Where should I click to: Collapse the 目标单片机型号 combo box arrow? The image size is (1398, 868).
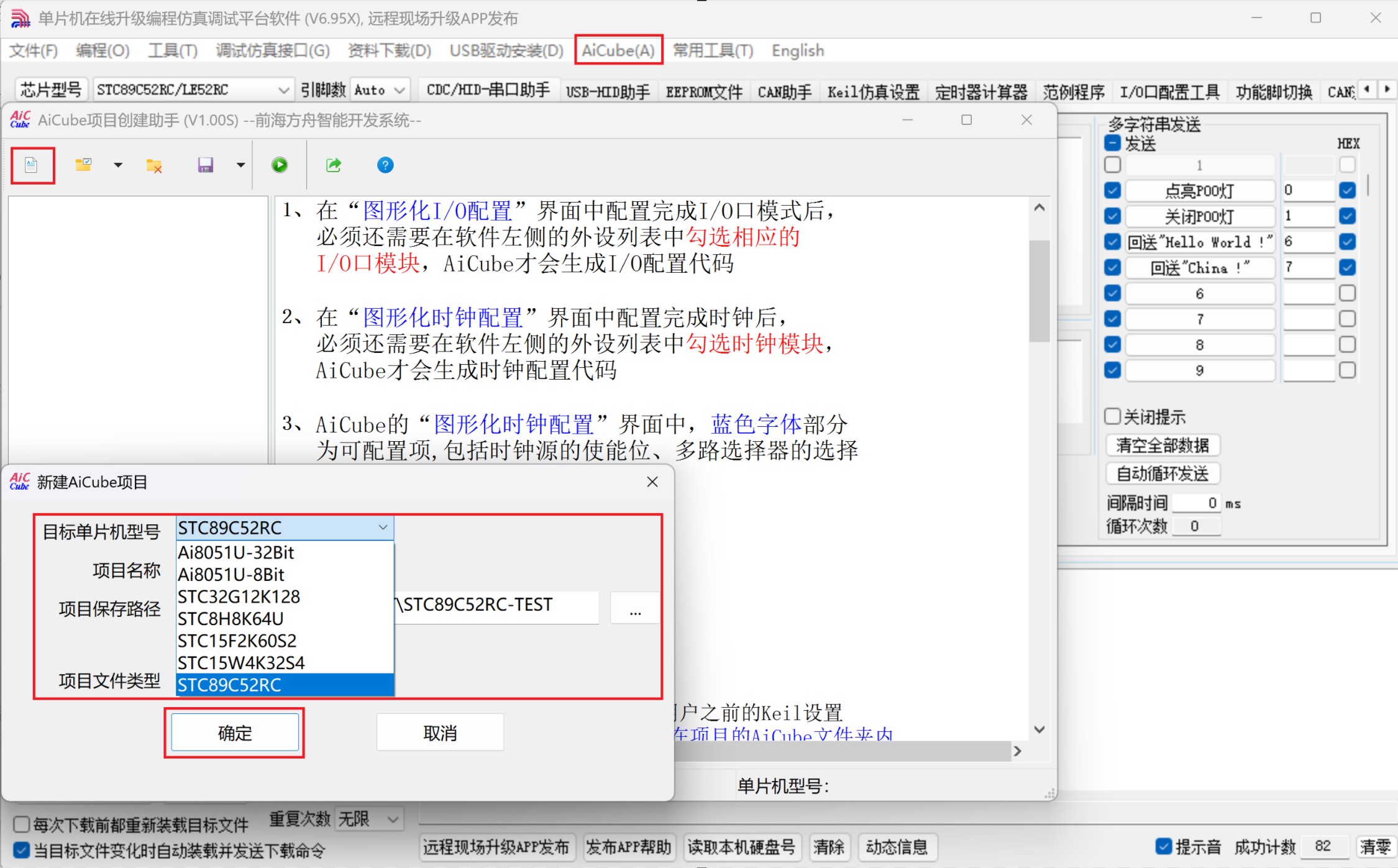click(x=383, y=528)
